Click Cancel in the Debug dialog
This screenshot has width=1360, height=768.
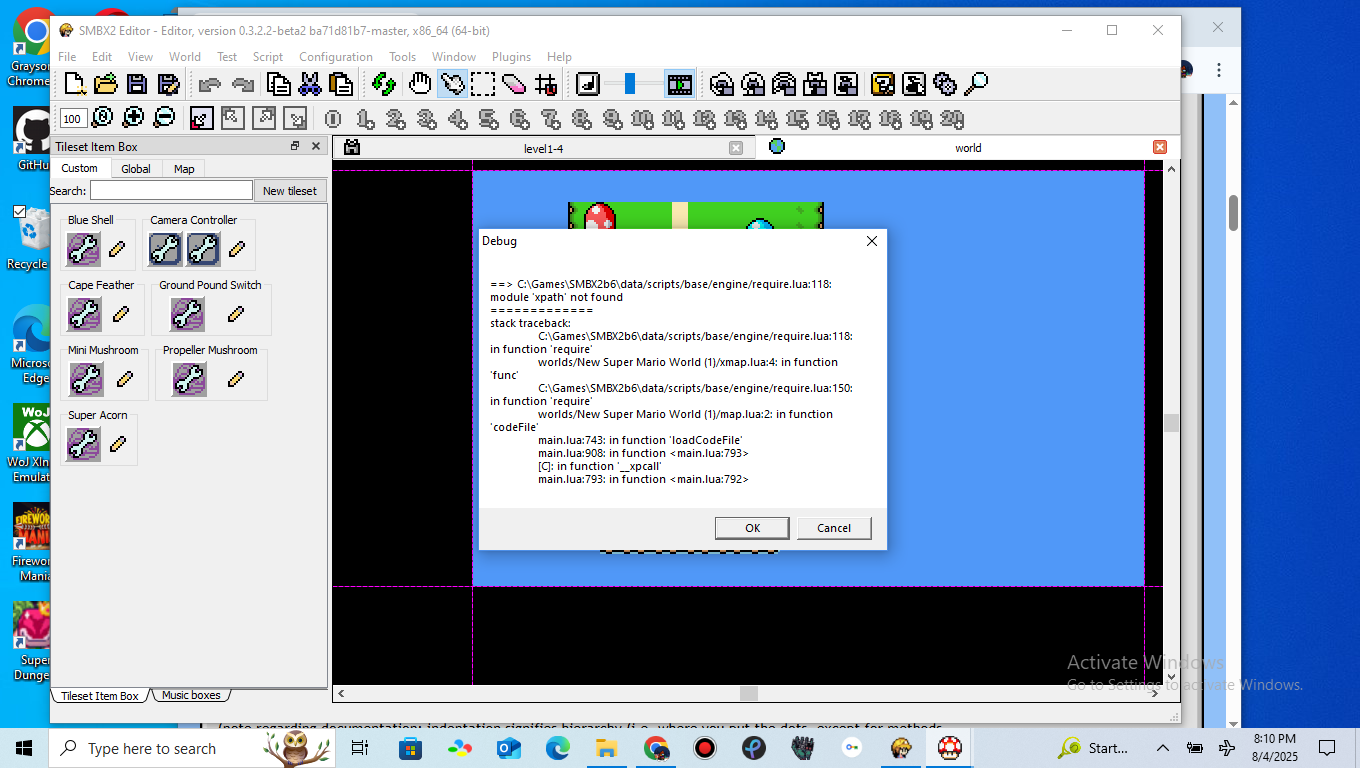coord(834,528)
